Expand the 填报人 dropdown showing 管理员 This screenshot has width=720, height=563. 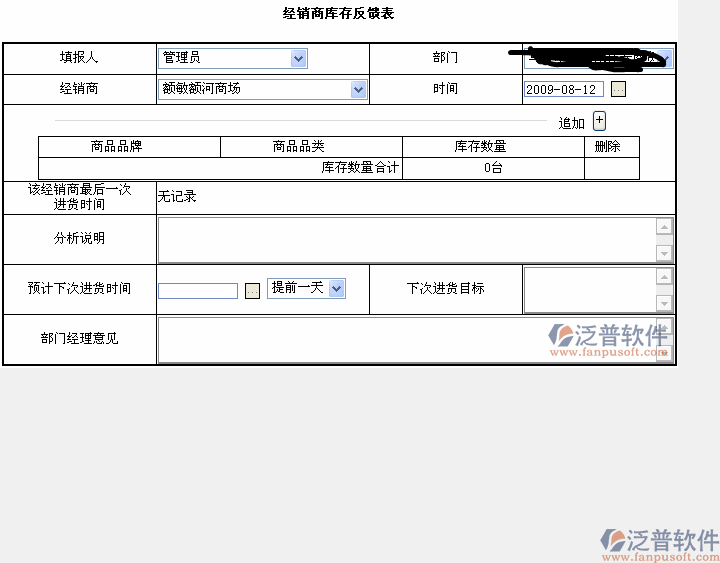pyautogui.click(x=298, y=59)
